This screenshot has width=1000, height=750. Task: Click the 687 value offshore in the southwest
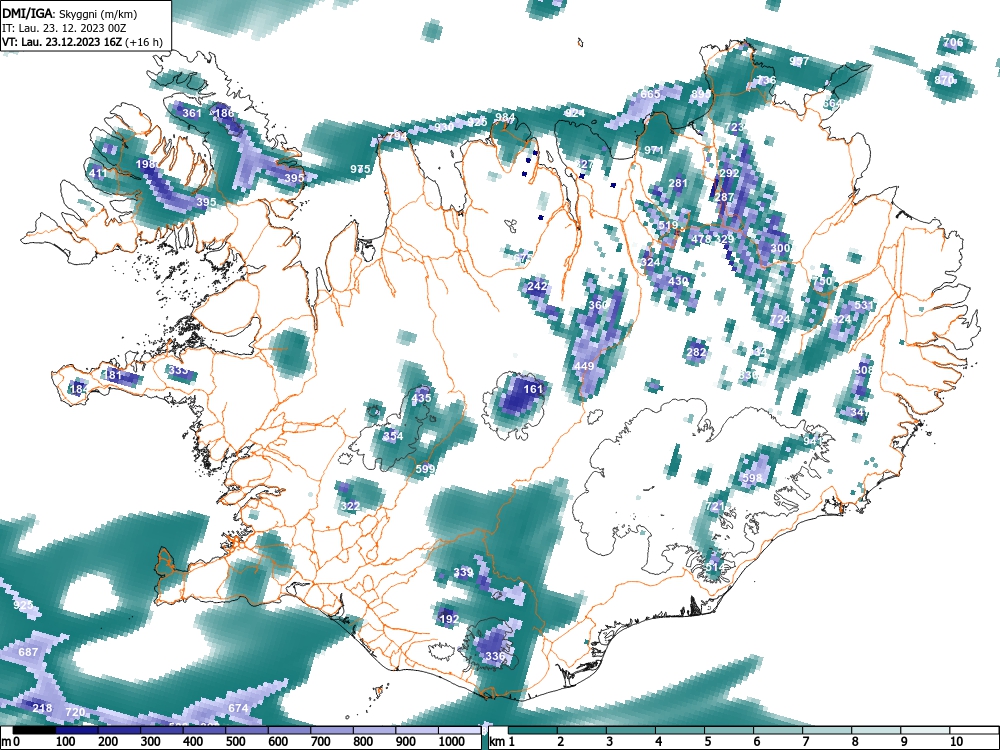28,652
